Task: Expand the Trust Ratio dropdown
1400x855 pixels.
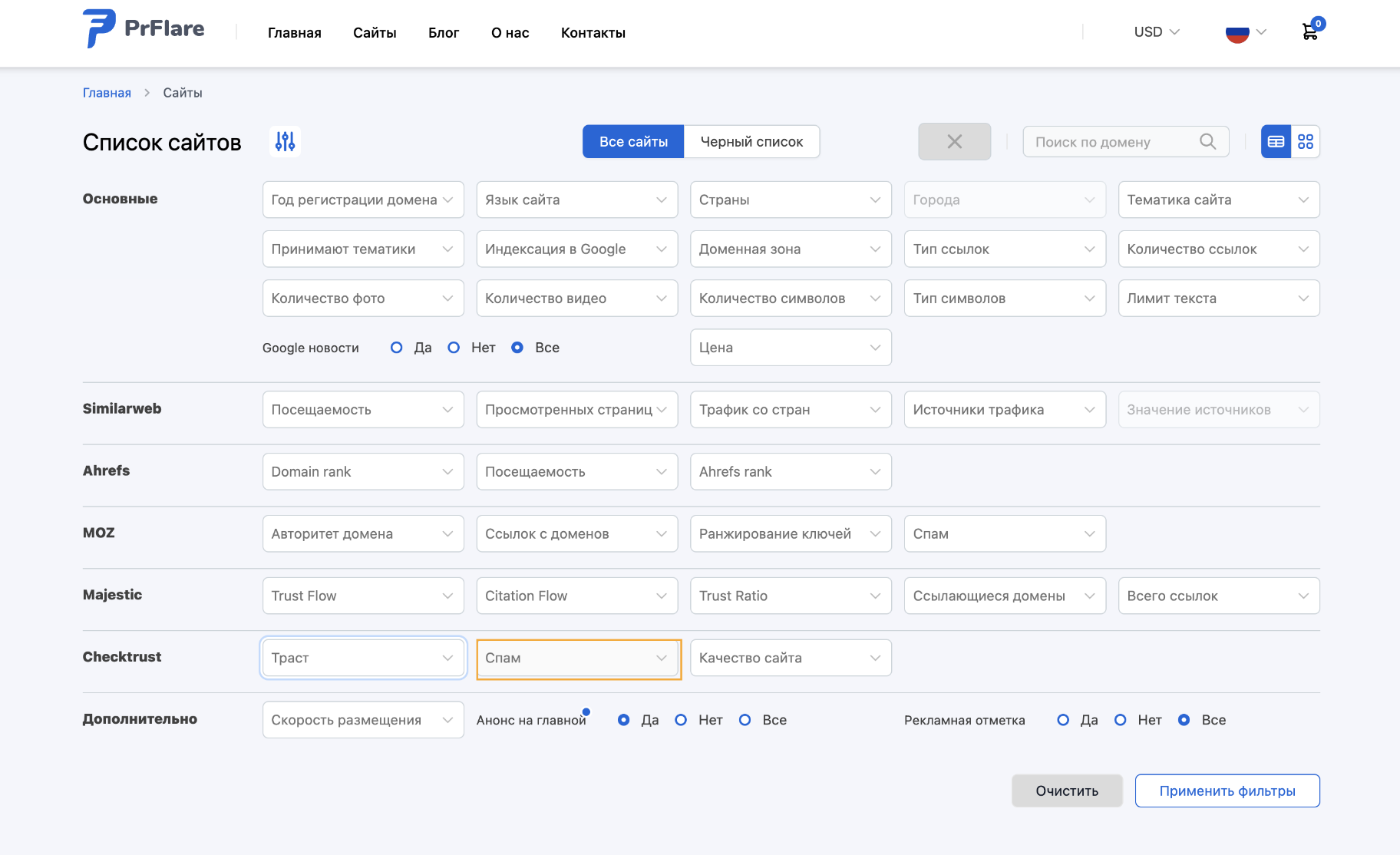Action: click(791, 596)
